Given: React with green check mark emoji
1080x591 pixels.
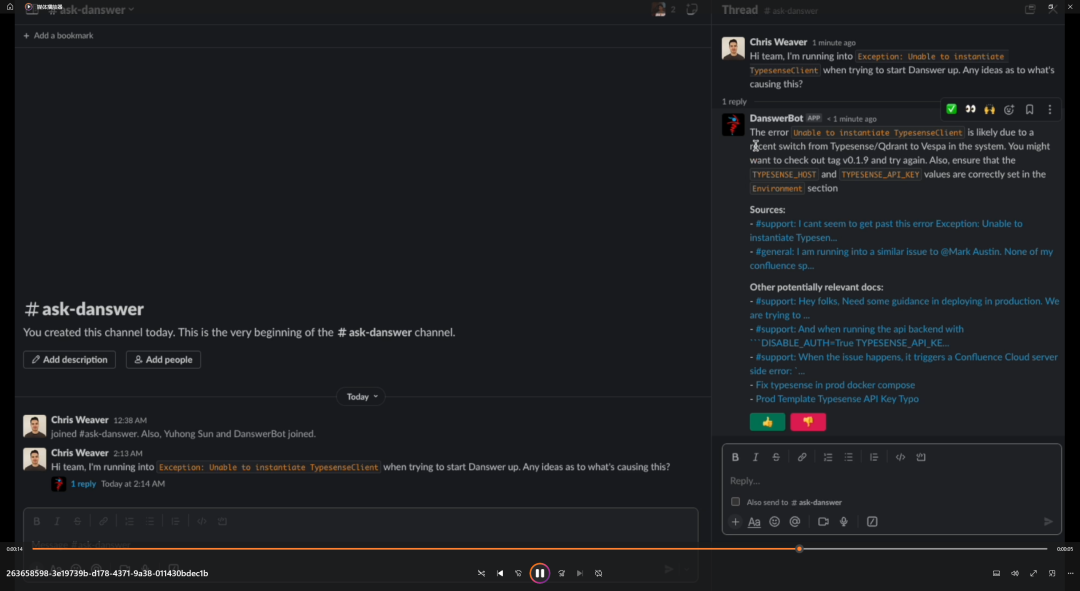Looking at the screenshot, I should pyautogui.click(x=951, y=109).
